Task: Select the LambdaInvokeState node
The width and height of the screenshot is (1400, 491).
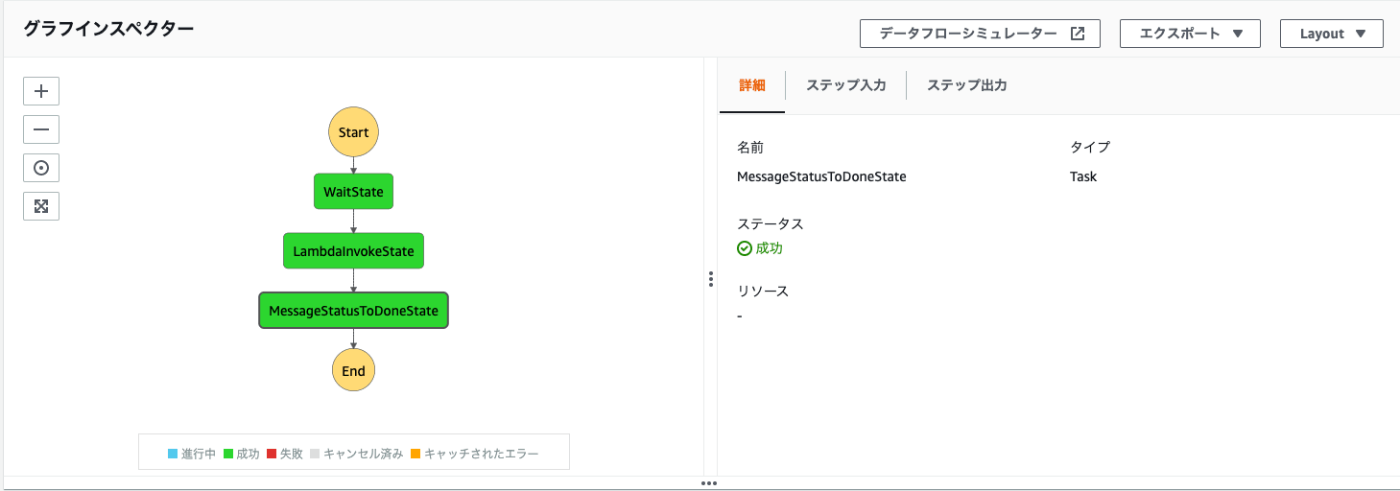Action: click(353, 251)
